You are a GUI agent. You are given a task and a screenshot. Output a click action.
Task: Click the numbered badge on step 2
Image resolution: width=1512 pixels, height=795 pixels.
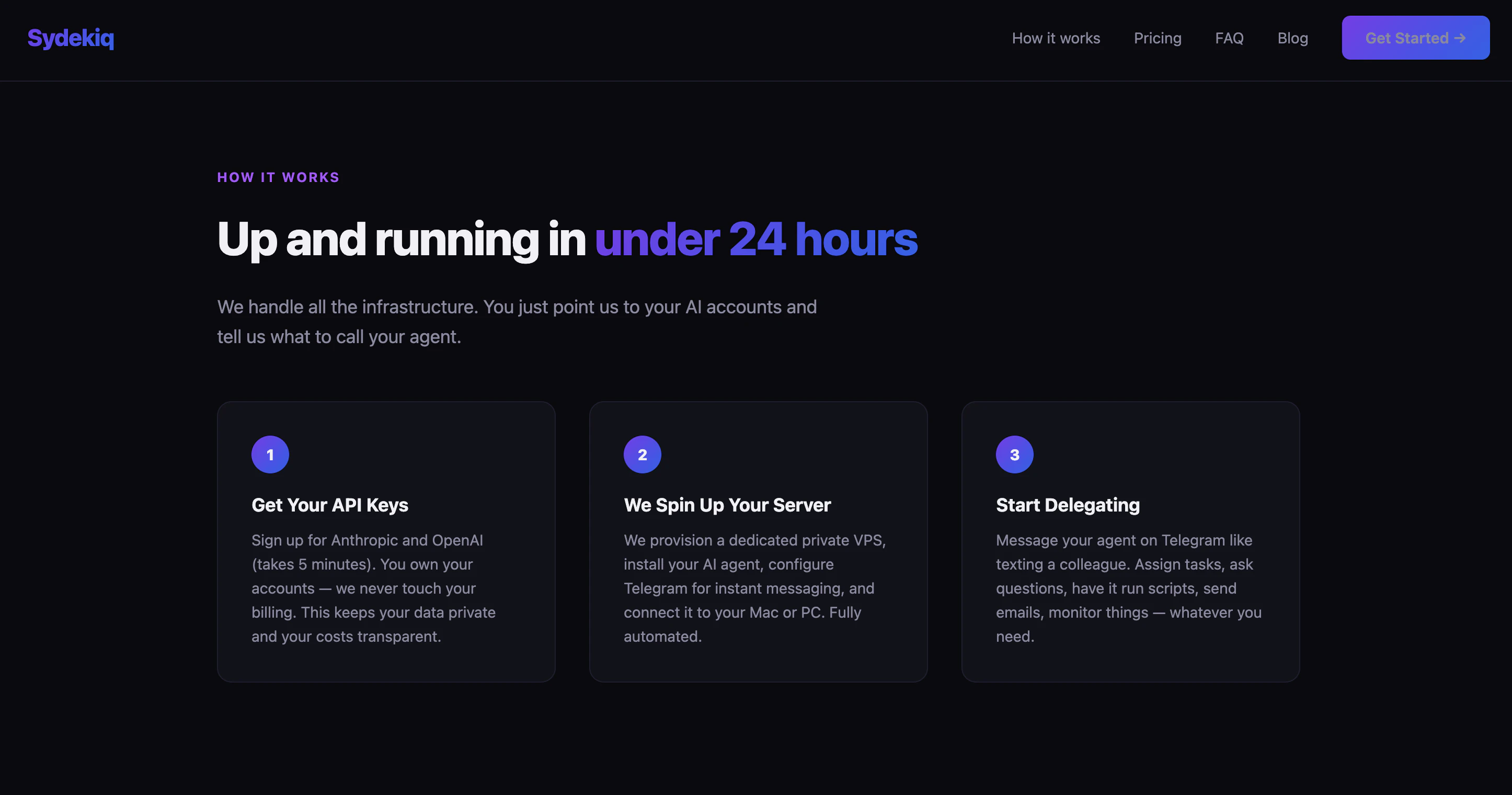[x=642, y=454]
